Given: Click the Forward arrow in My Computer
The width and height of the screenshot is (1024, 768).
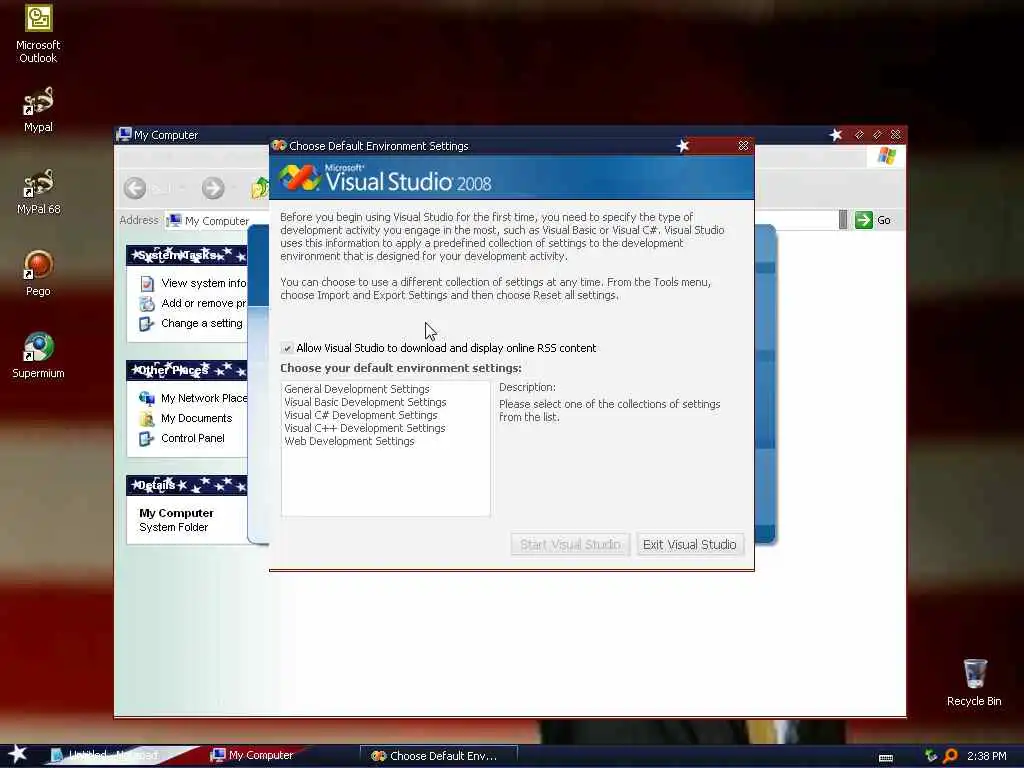Looking at the screenshot, I should pyautogui.click(x=213, y=188).
